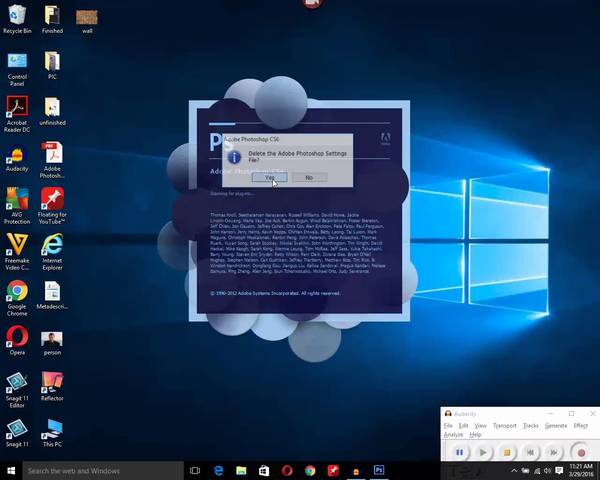This screenshot has width=600, height=480.
Task: Open File Explorer from the taskbar
Action: [241, 470]
